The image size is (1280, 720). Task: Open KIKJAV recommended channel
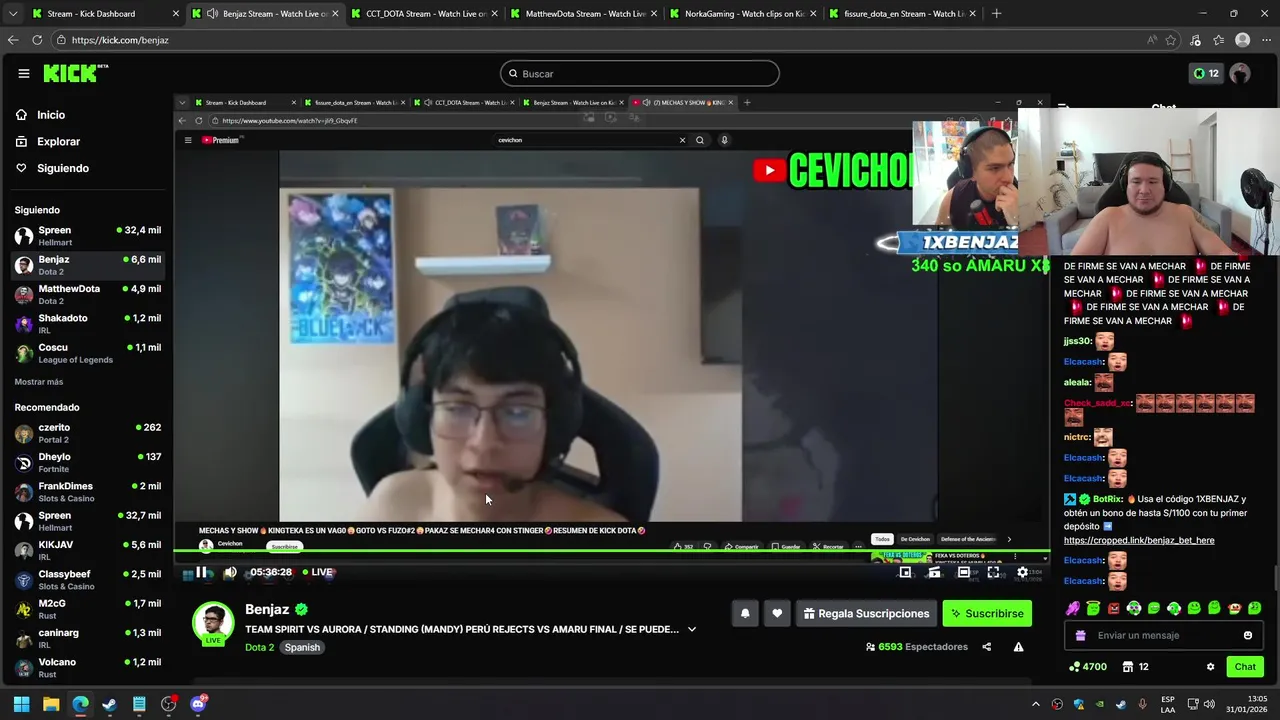[x=88, y=550]
